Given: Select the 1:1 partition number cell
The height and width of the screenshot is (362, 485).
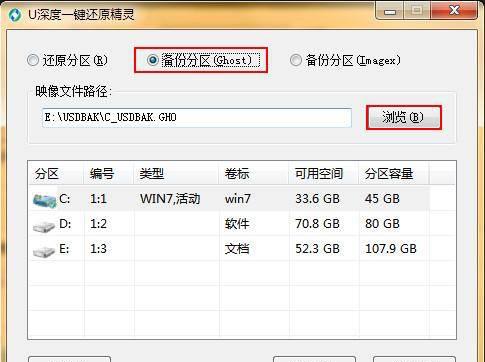Looking at the screenshot, I should (x=98, y=199).
